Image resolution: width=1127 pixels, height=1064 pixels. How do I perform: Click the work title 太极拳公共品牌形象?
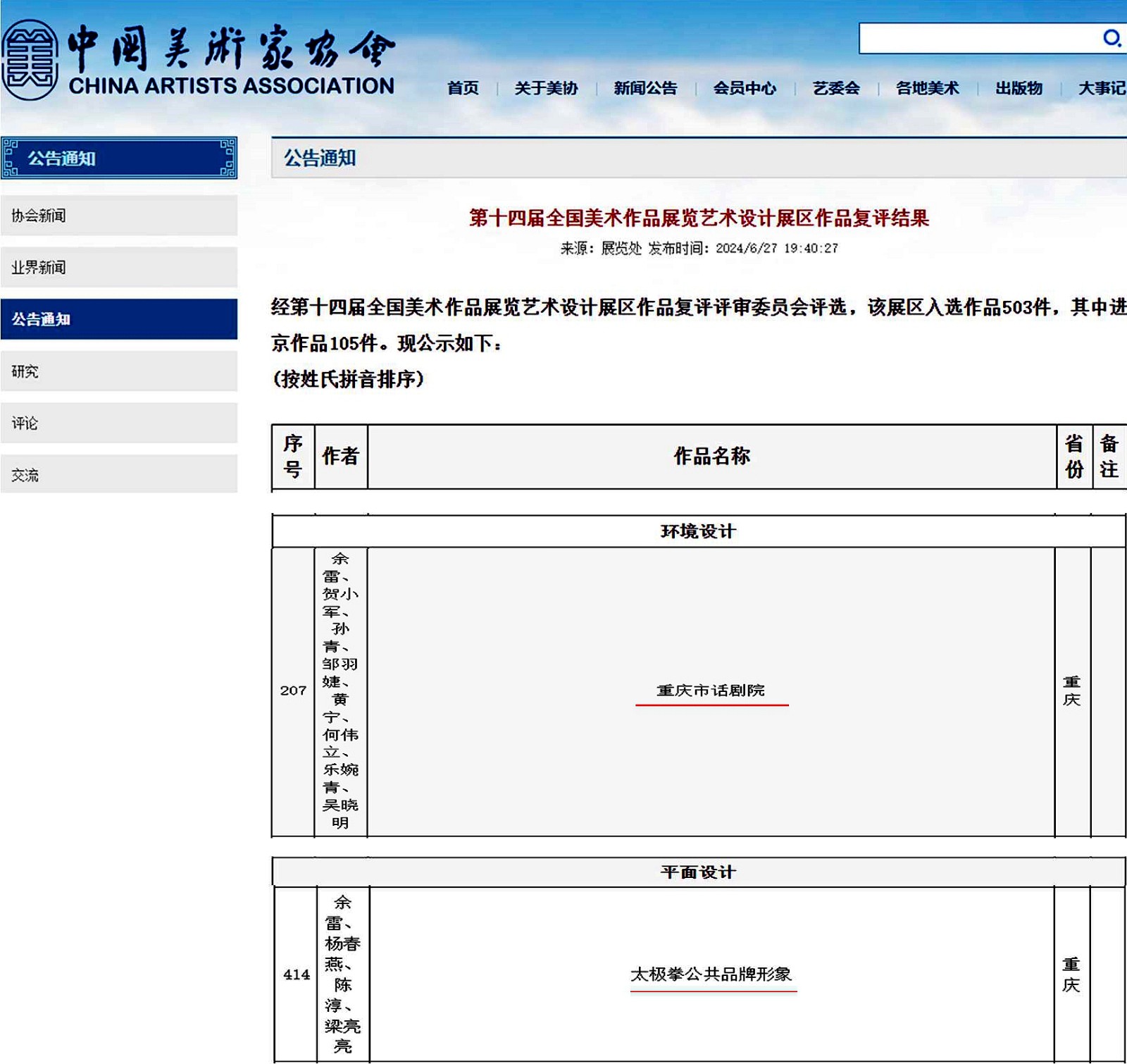coord(711,975)
